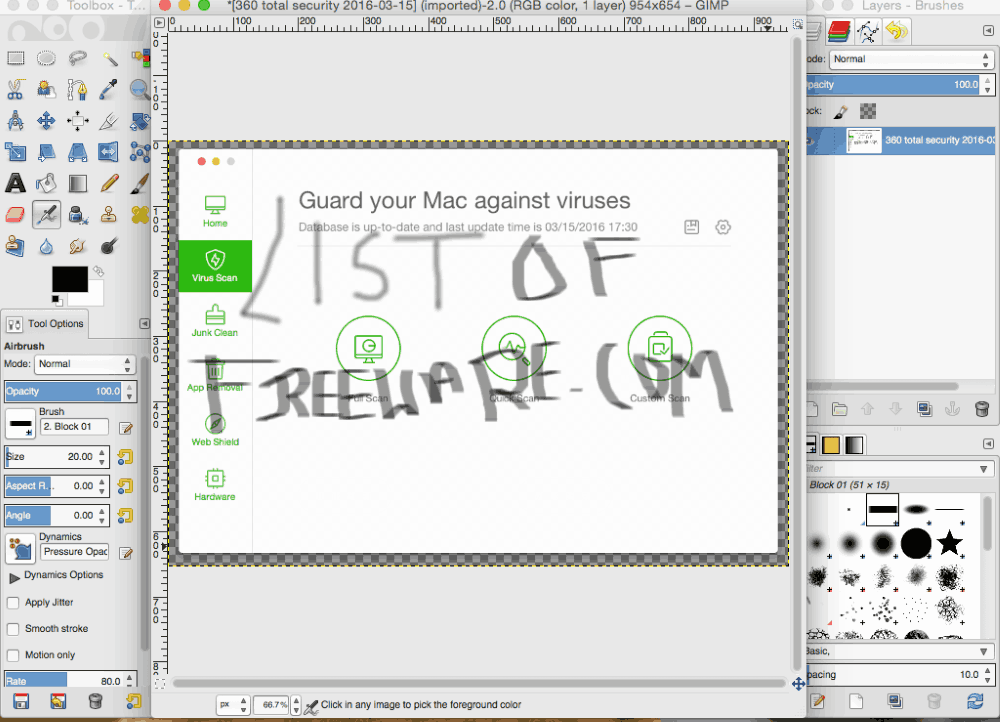The image size is (1000, 722).
Task: Select the Zoom magnifier tool
Action: tap(140, 89)
